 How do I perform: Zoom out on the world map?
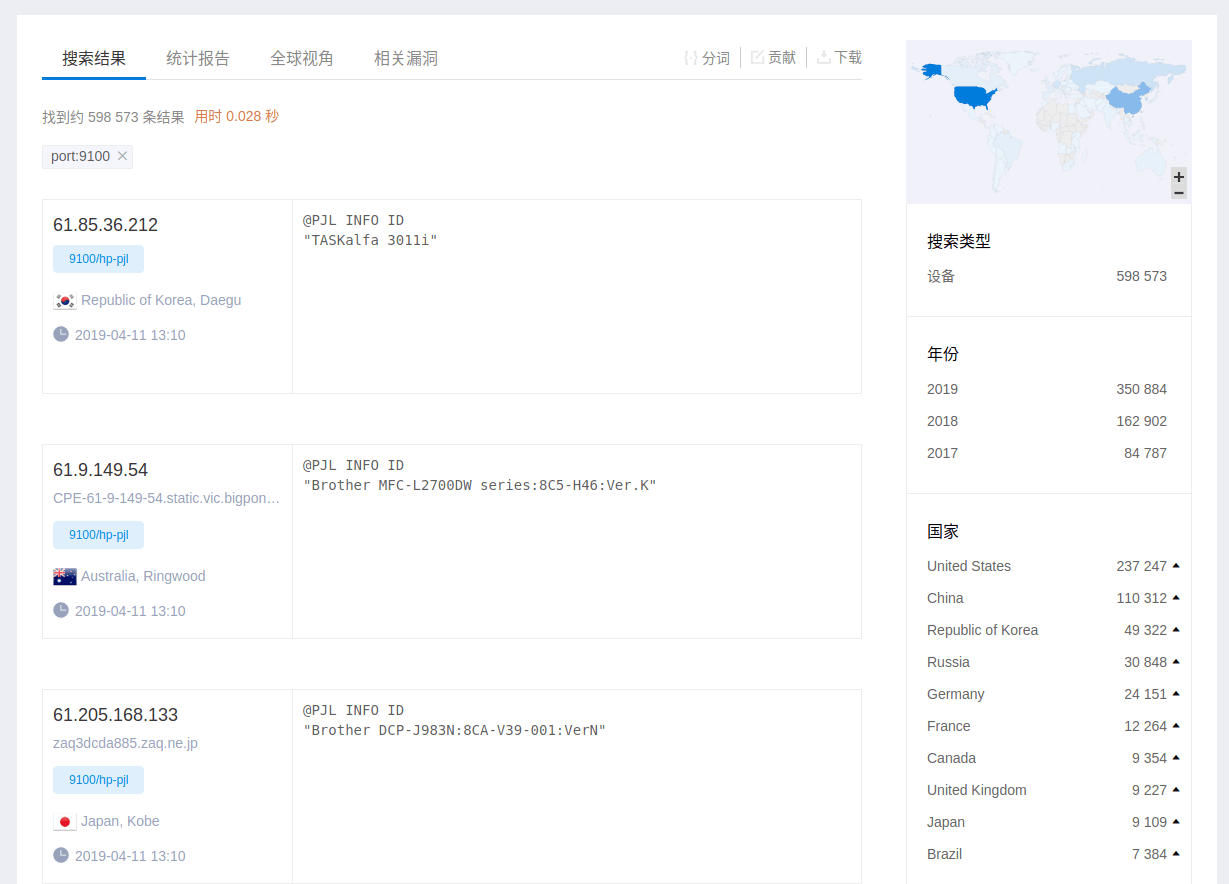point(1179,192)
